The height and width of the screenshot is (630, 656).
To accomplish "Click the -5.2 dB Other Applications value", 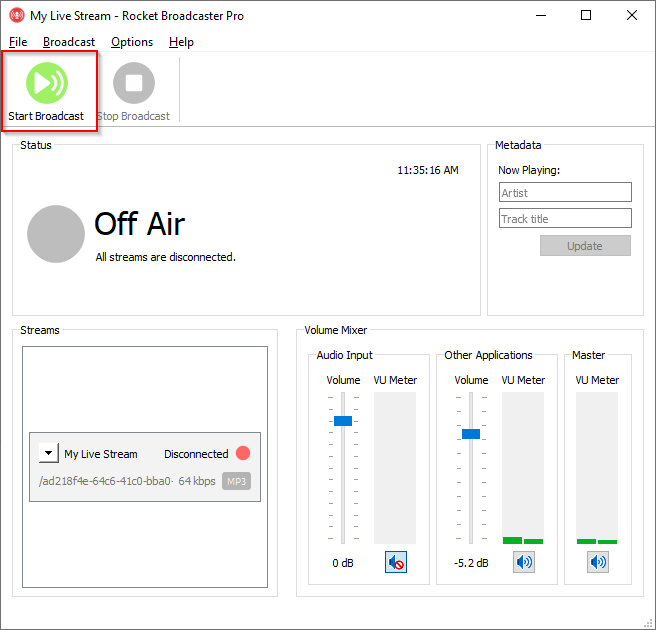I will [471, 563].
